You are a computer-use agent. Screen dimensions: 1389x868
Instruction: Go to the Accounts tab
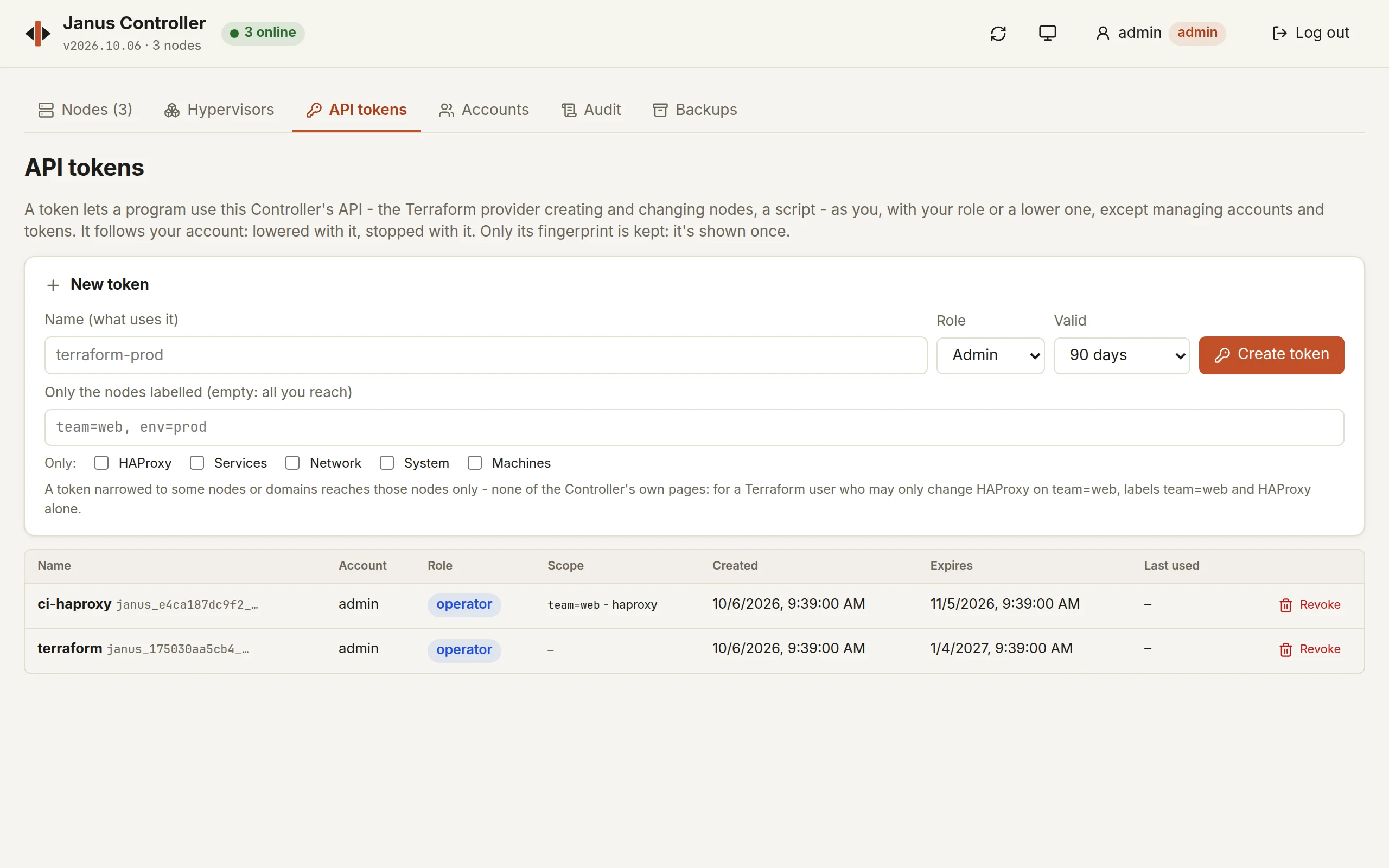tap(484, 110)
